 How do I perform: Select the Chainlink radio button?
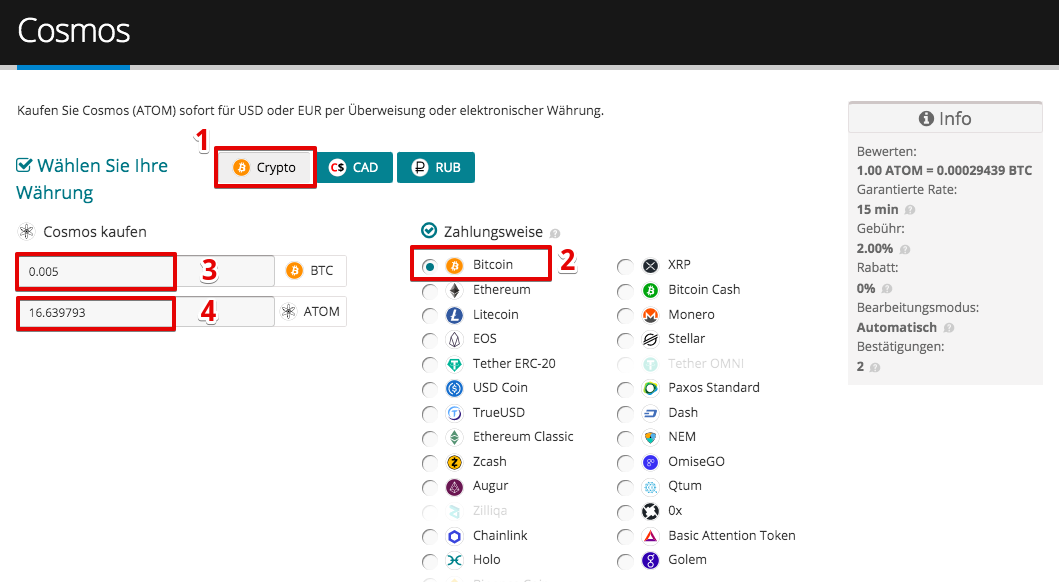coord(429,537)
